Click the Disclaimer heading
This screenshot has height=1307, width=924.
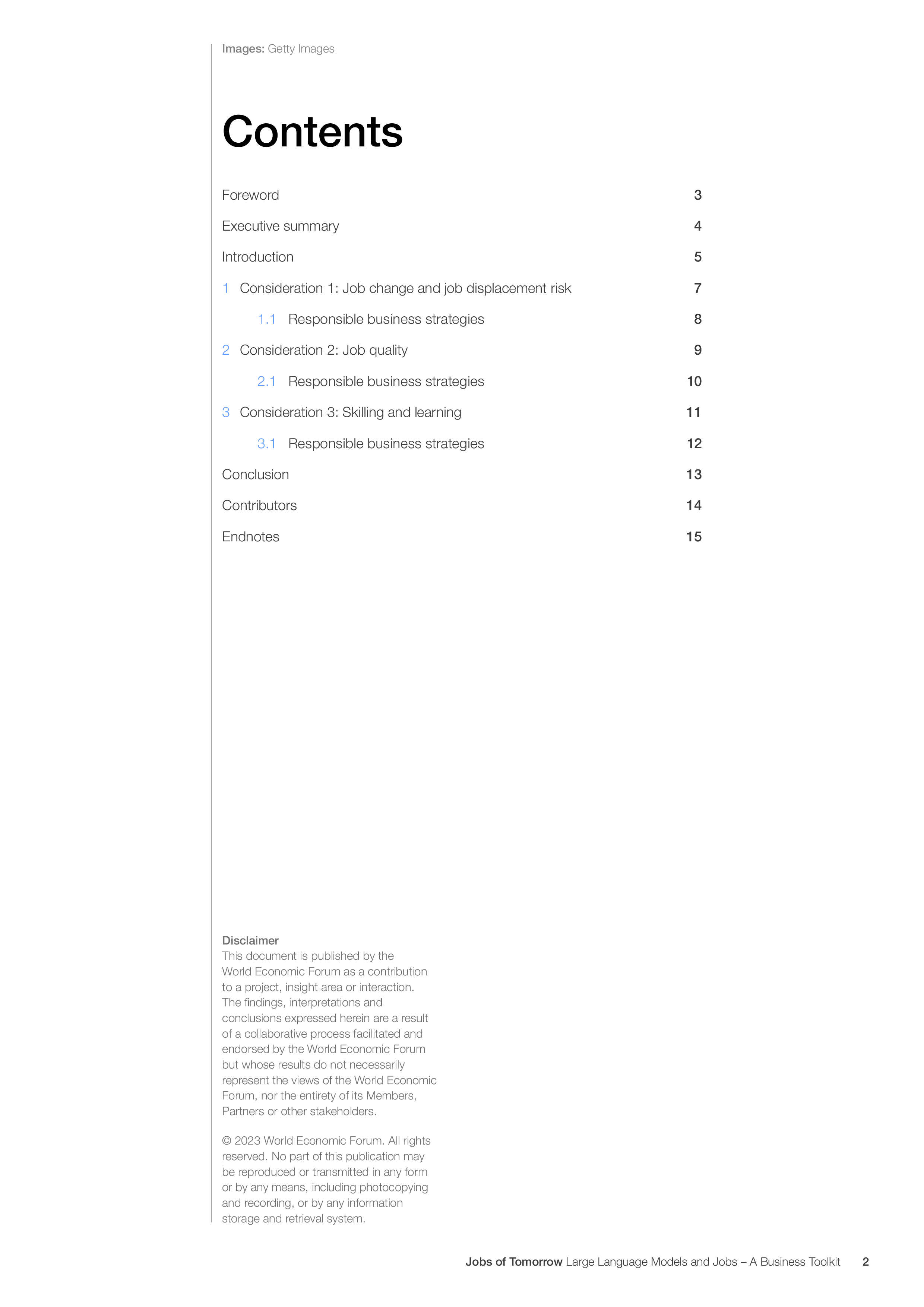tap(250, 940)
